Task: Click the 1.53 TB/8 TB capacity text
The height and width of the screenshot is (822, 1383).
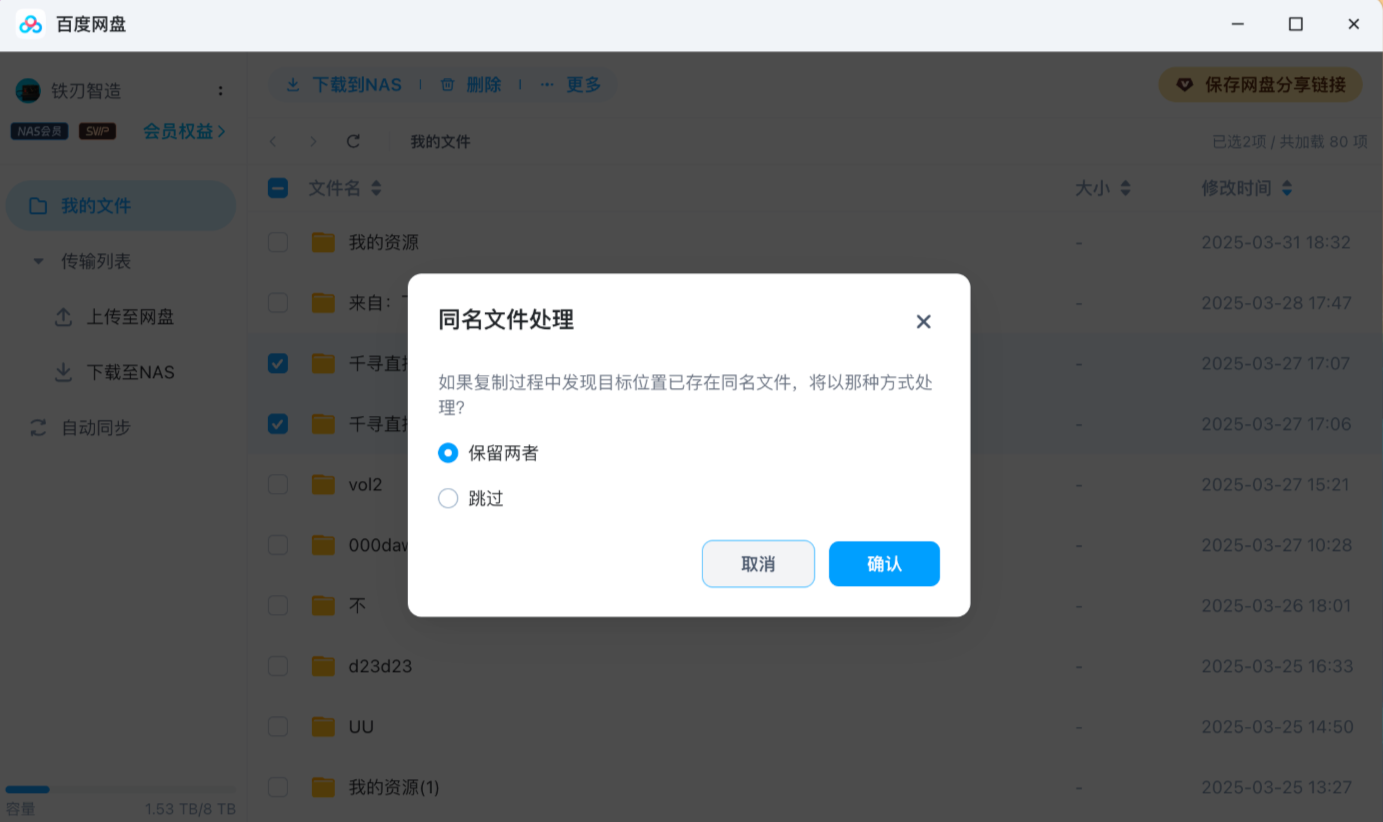Action: (x=190, y=809)
